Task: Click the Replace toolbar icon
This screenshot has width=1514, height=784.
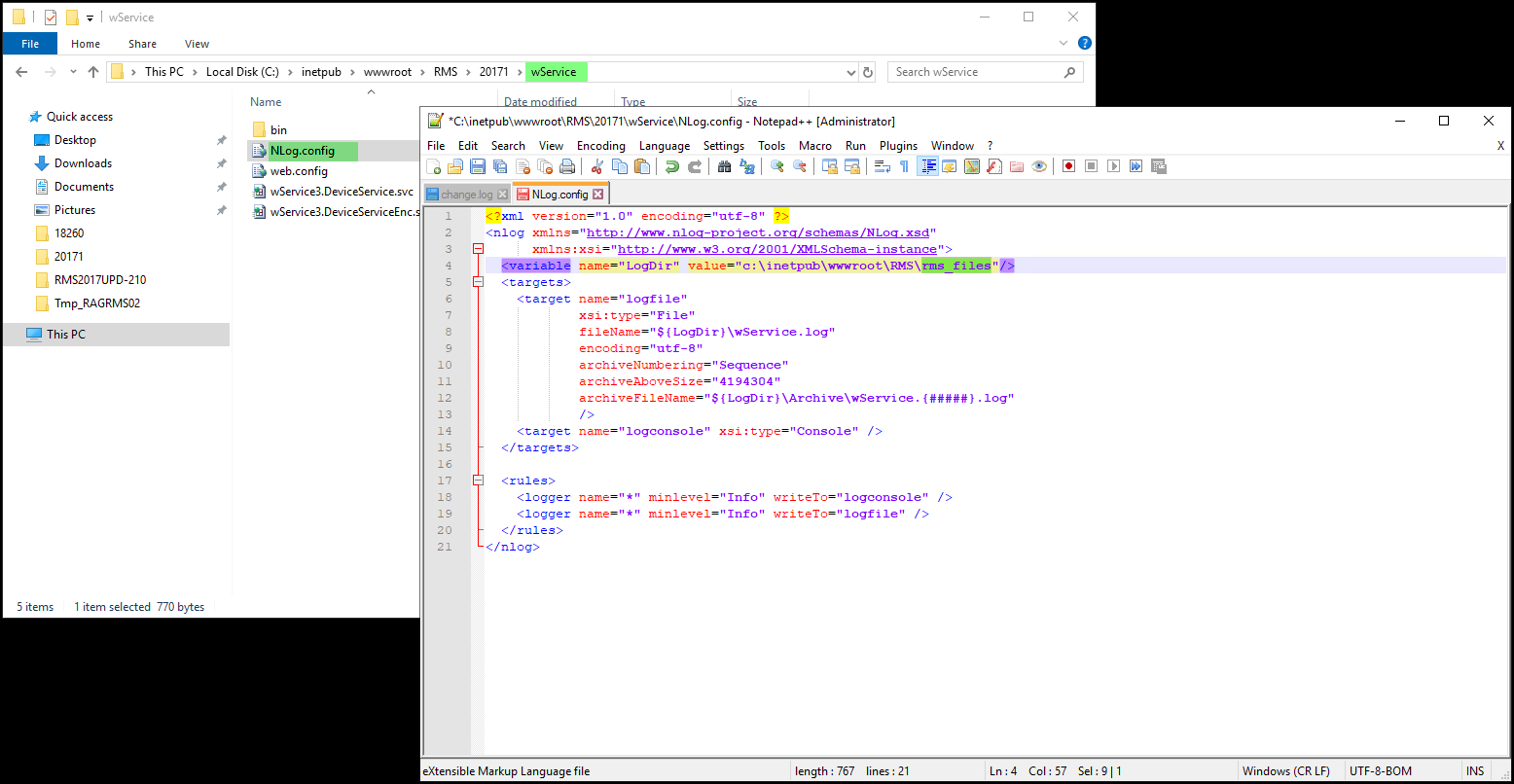Action: pyautogui.click(x=747, y=166)
